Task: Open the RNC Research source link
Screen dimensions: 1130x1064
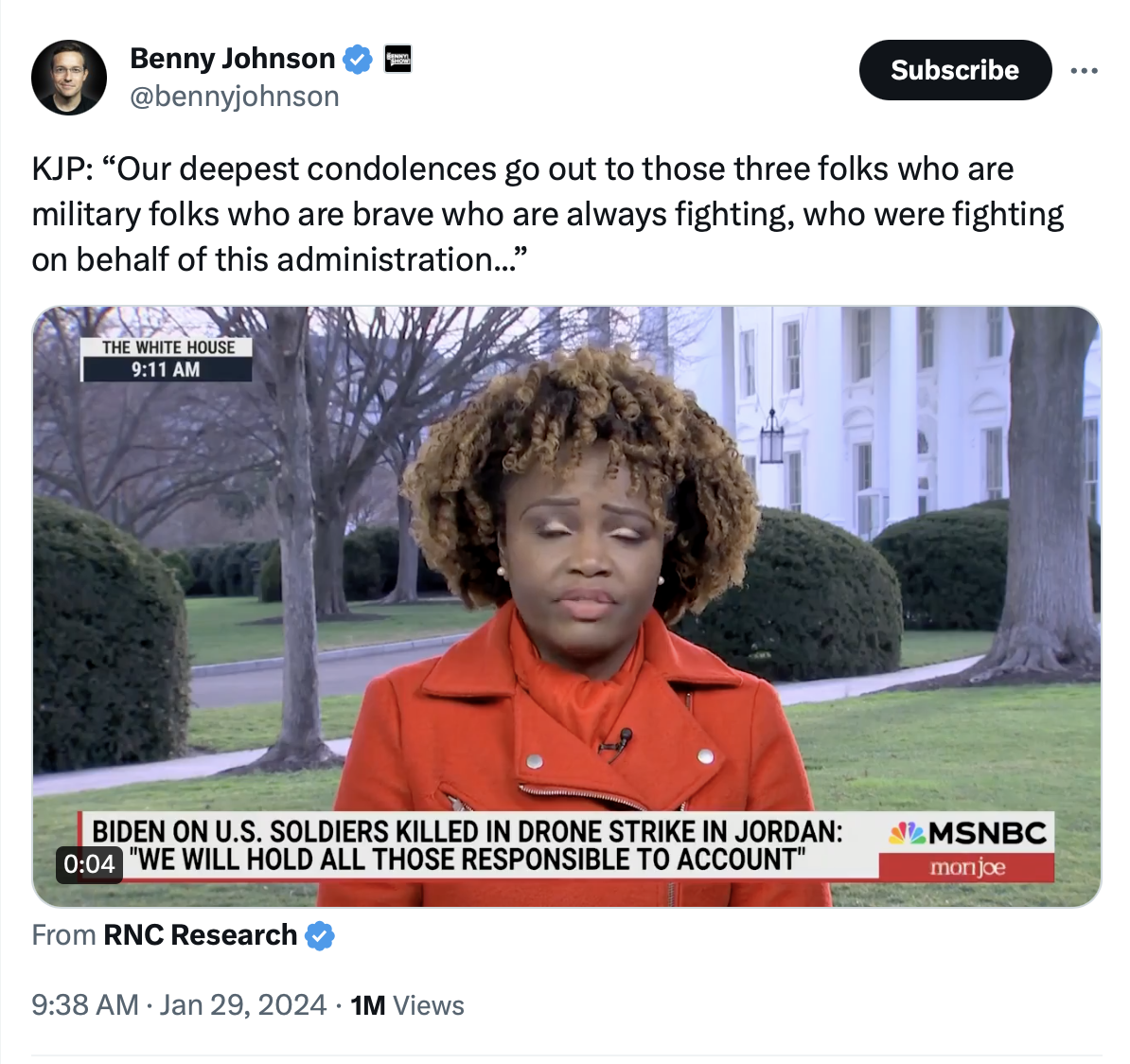Action: point(200,935)
